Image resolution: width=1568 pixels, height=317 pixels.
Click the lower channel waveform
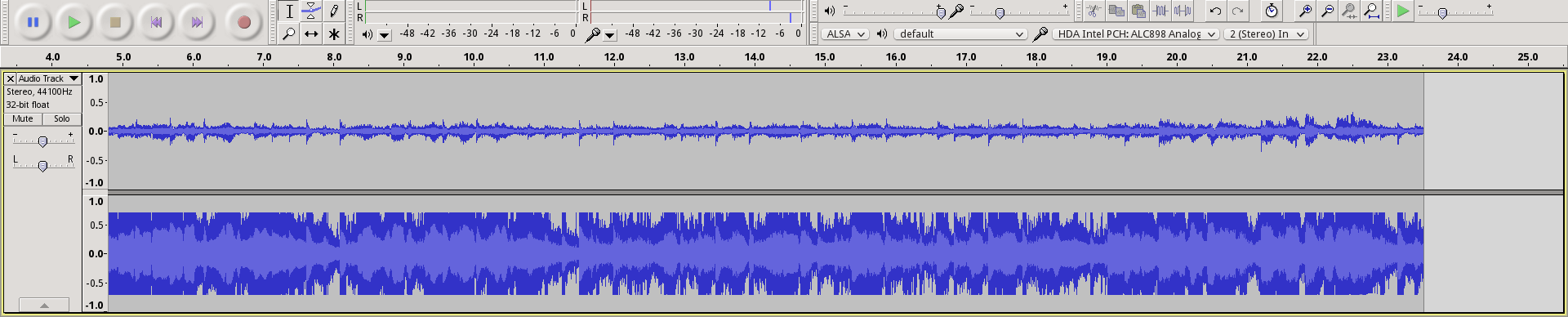[766, 253]
